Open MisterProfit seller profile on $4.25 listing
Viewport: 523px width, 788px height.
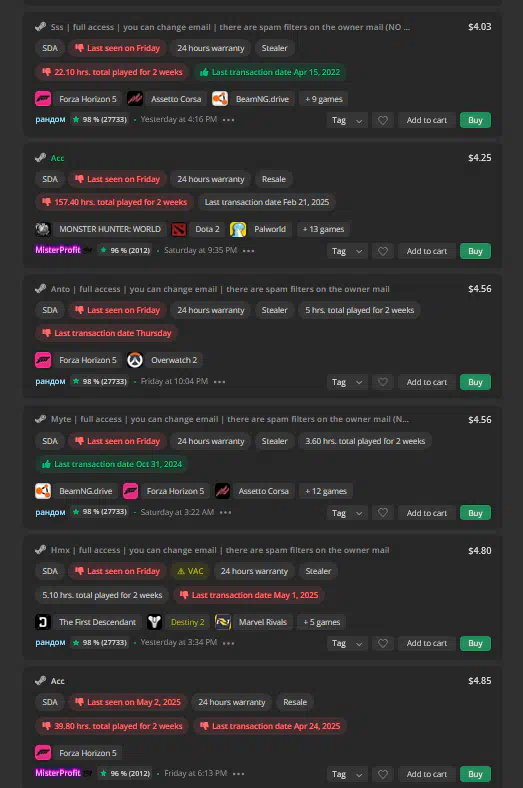click(58, 250)
